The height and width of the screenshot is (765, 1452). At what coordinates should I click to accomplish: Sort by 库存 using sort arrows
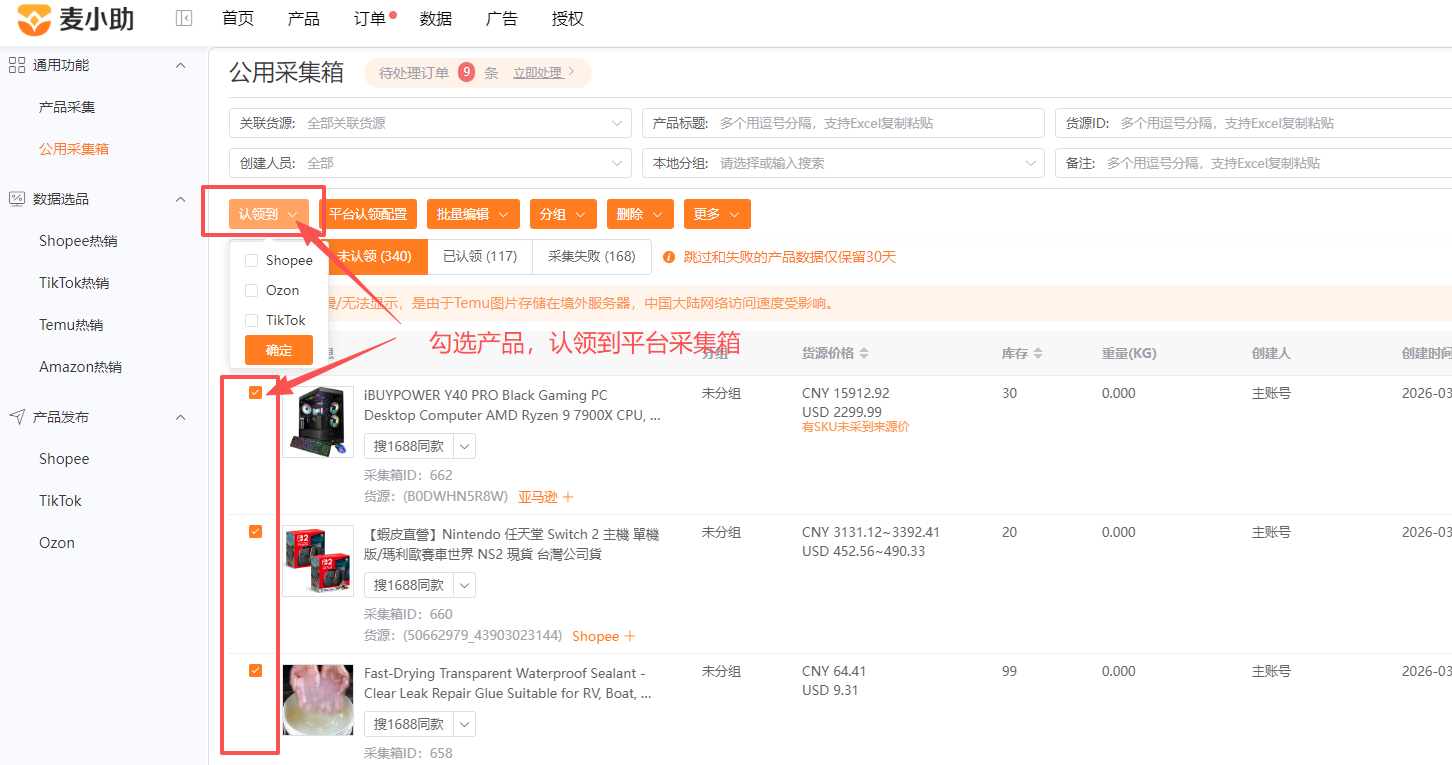1038,354
